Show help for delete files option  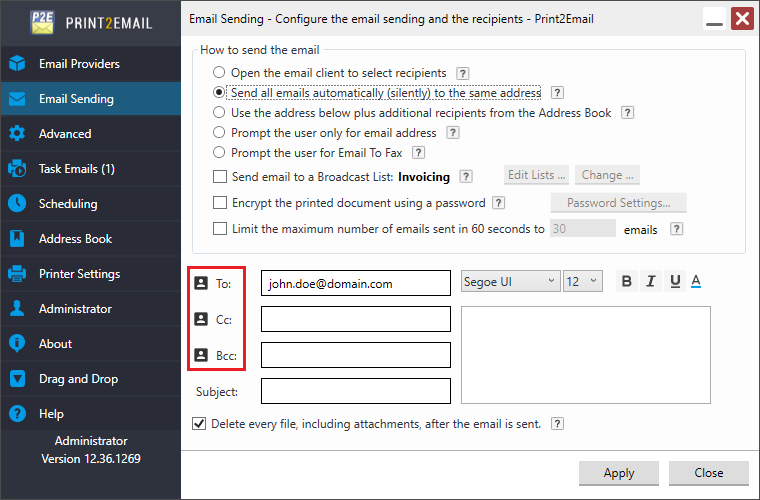[557, 424]
